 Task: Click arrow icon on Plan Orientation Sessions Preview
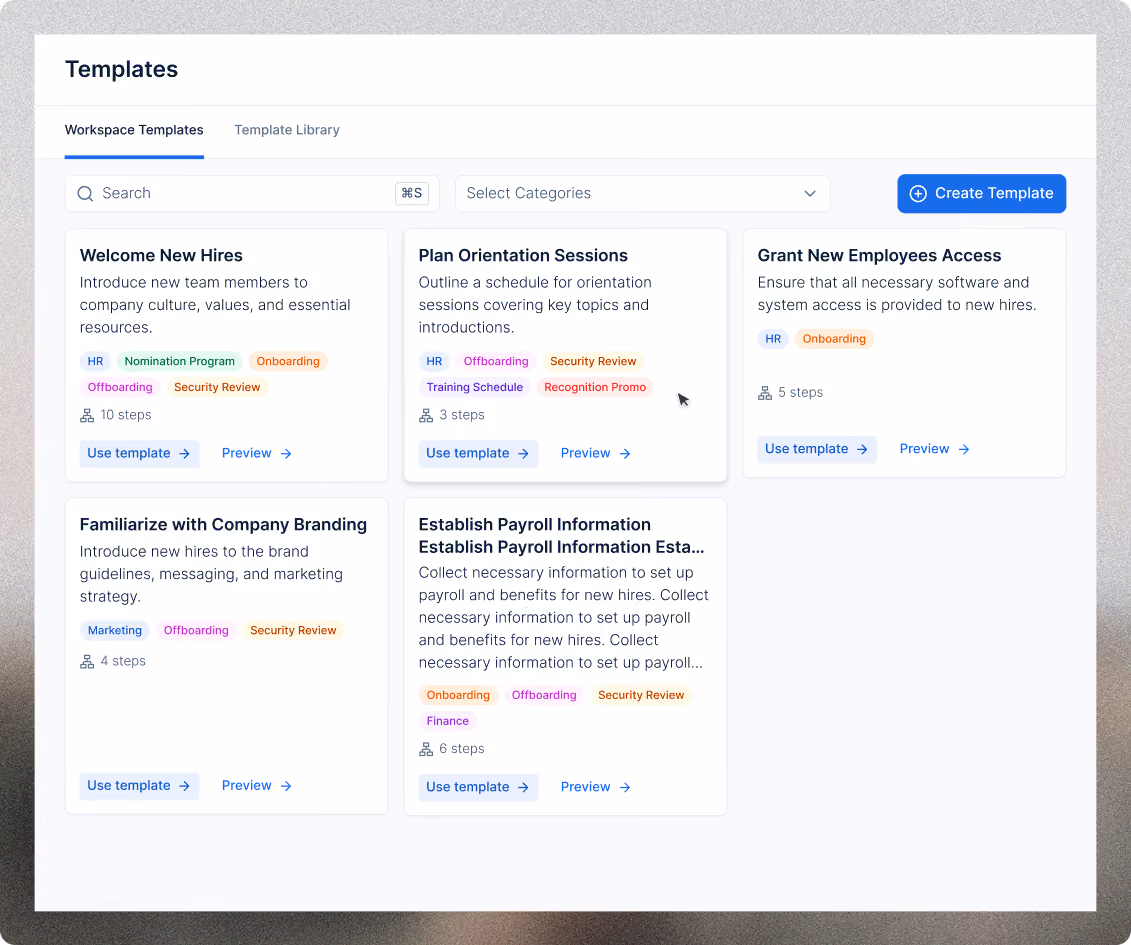tap(625, 454)
